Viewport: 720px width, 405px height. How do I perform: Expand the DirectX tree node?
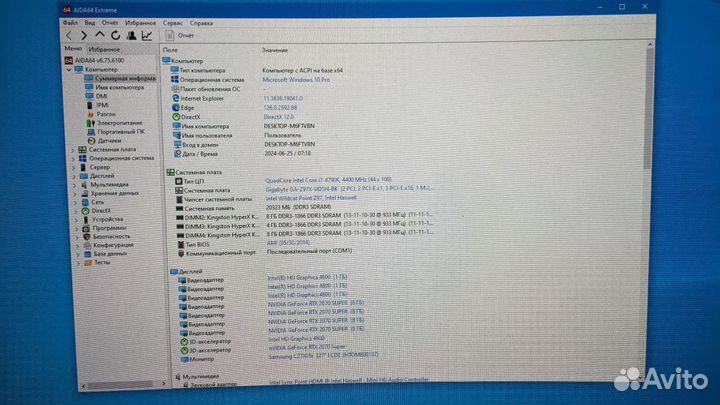click(x=76, y=211)
